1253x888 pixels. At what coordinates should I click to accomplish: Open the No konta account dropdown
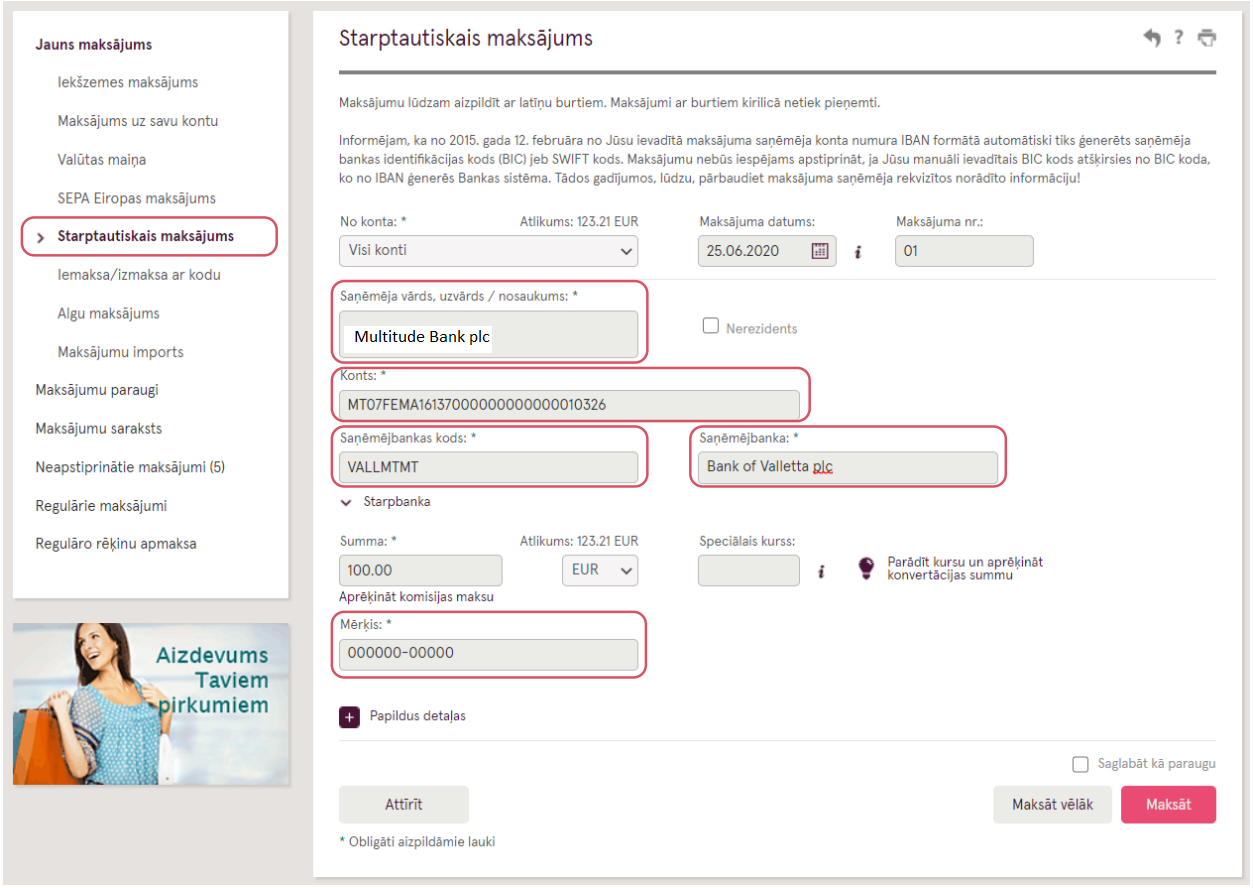coord(489,251)
